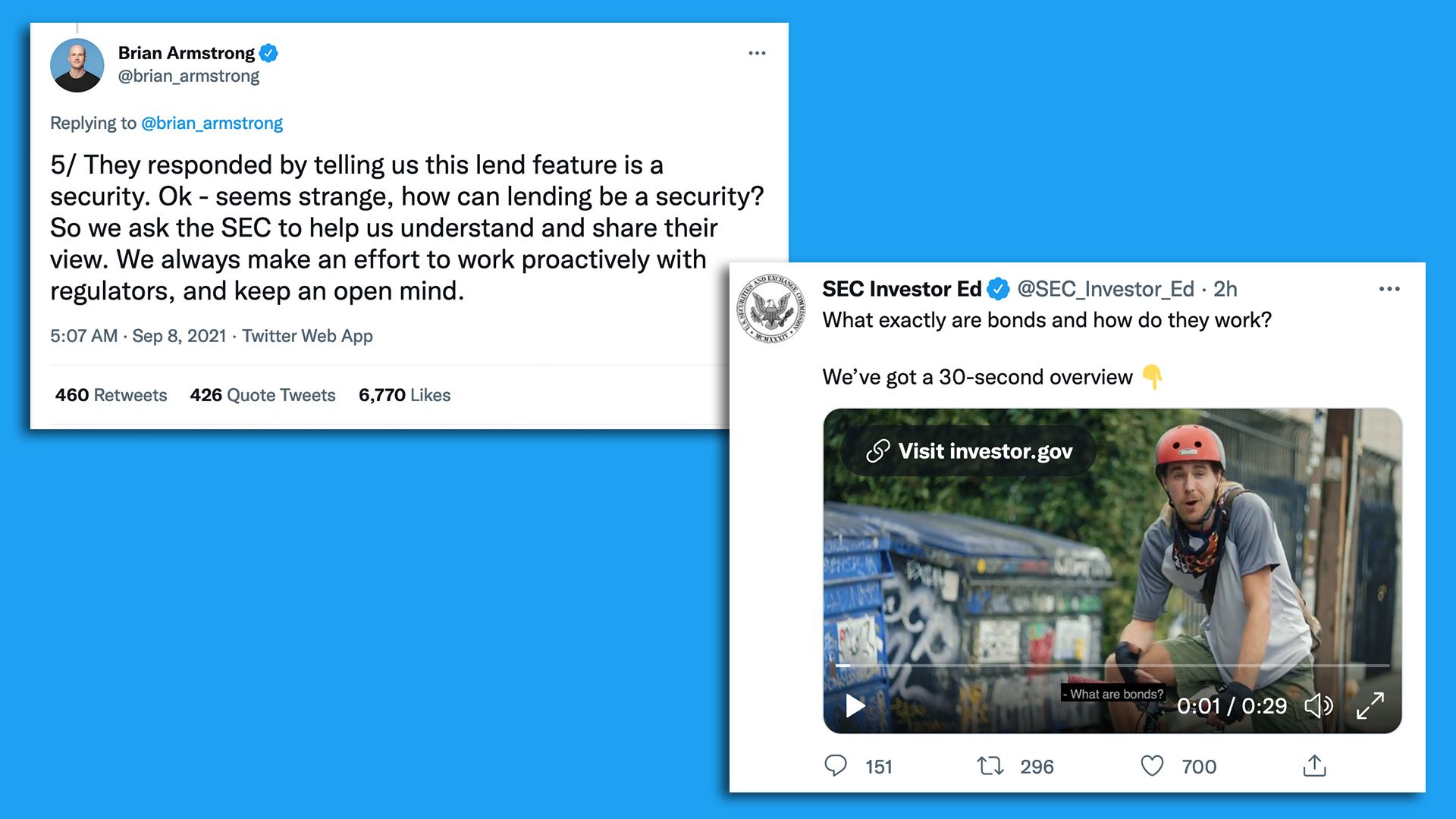Screen dimensions: 1456x819
Task: View the 6,770 Likes list
Action: point(404,394)
